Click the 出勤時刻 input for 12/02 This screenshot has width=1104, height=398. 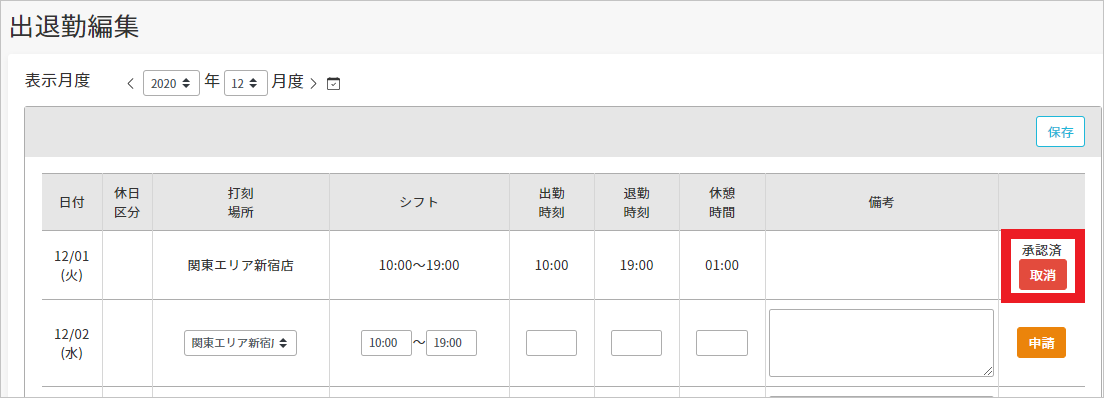coord(551,343)
